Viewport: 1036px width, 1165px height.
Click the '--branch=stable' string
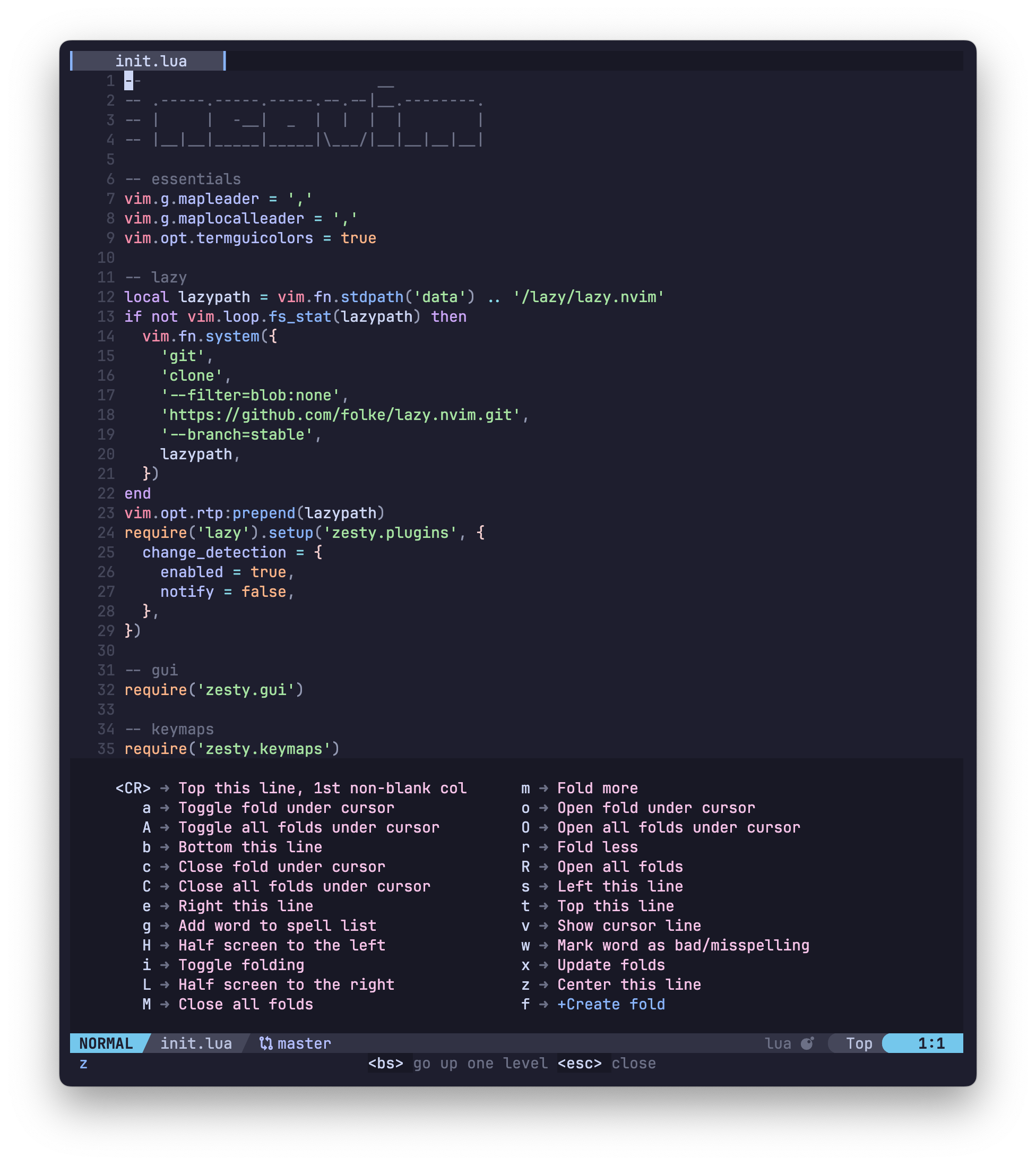tap(236, 434)
